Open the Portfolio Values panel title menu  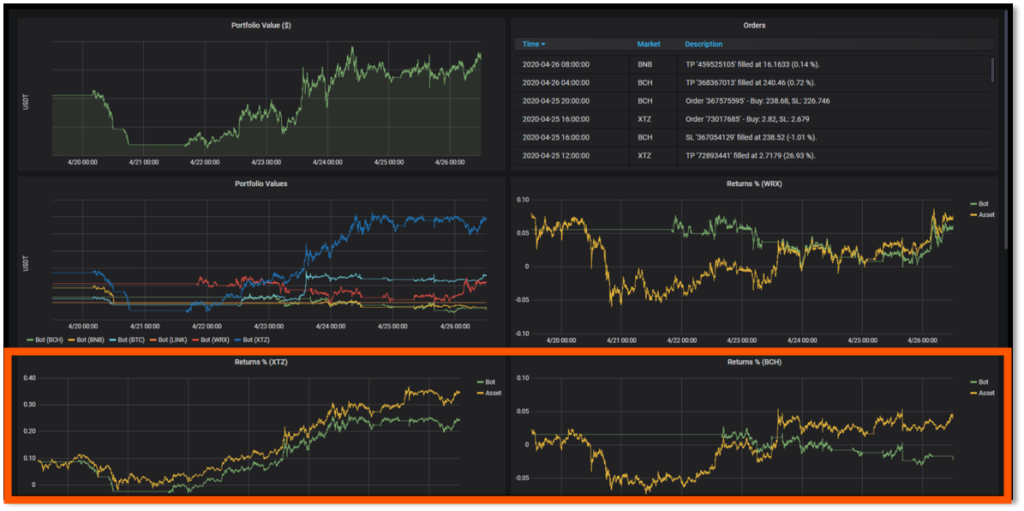pos(264,183)
